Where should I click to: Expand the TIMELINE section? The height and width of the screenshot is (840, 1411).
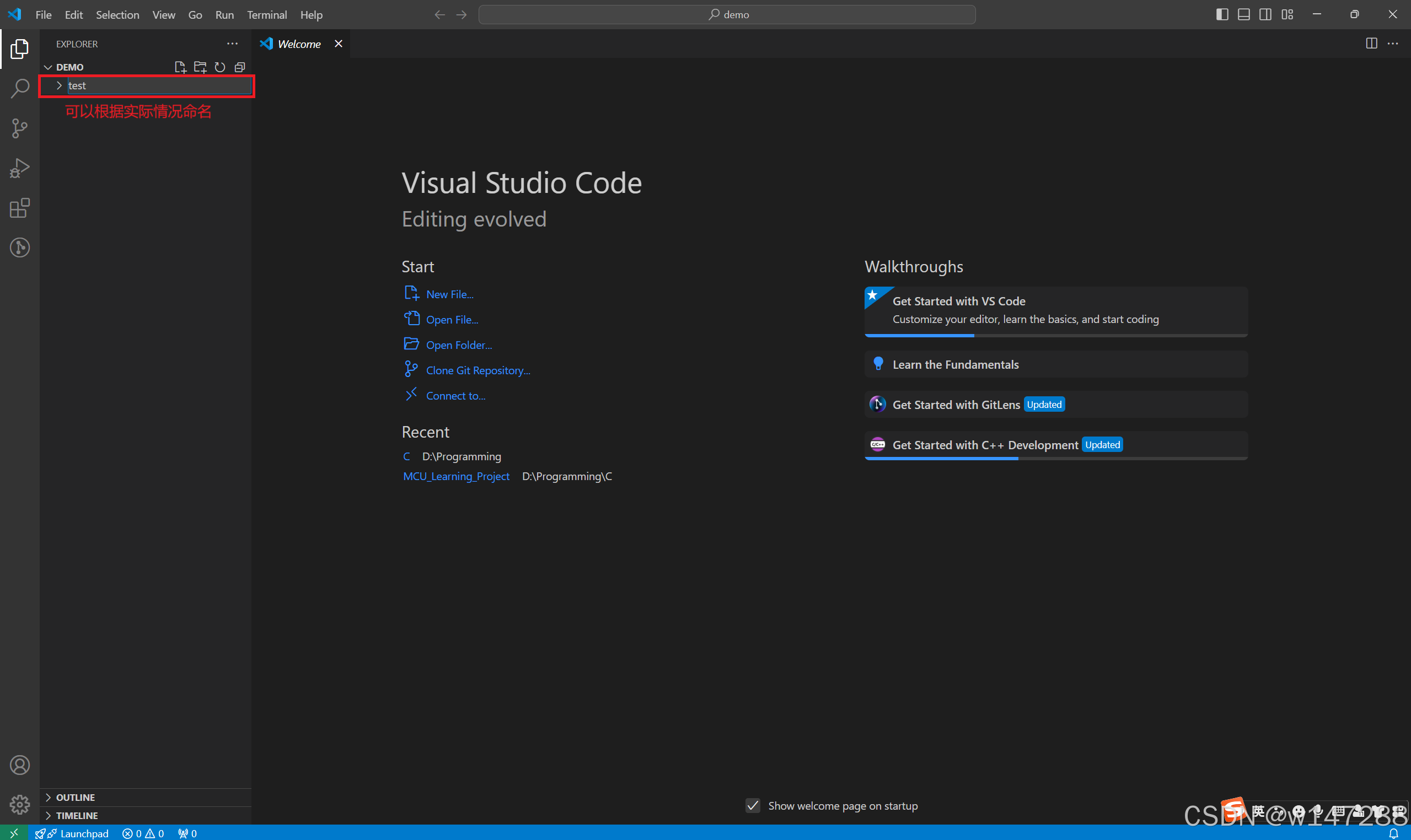[77, 815]
